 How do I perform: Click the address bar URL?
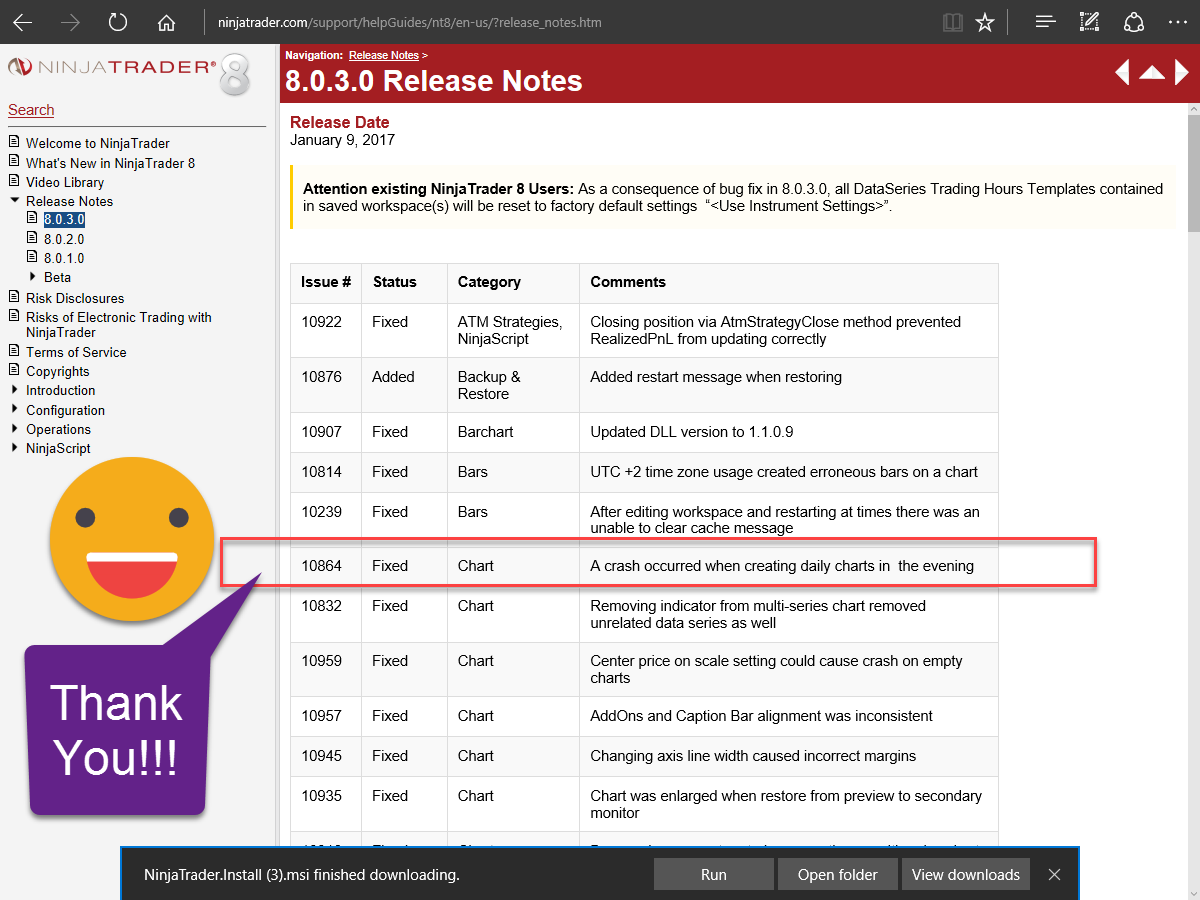[409, 22]
